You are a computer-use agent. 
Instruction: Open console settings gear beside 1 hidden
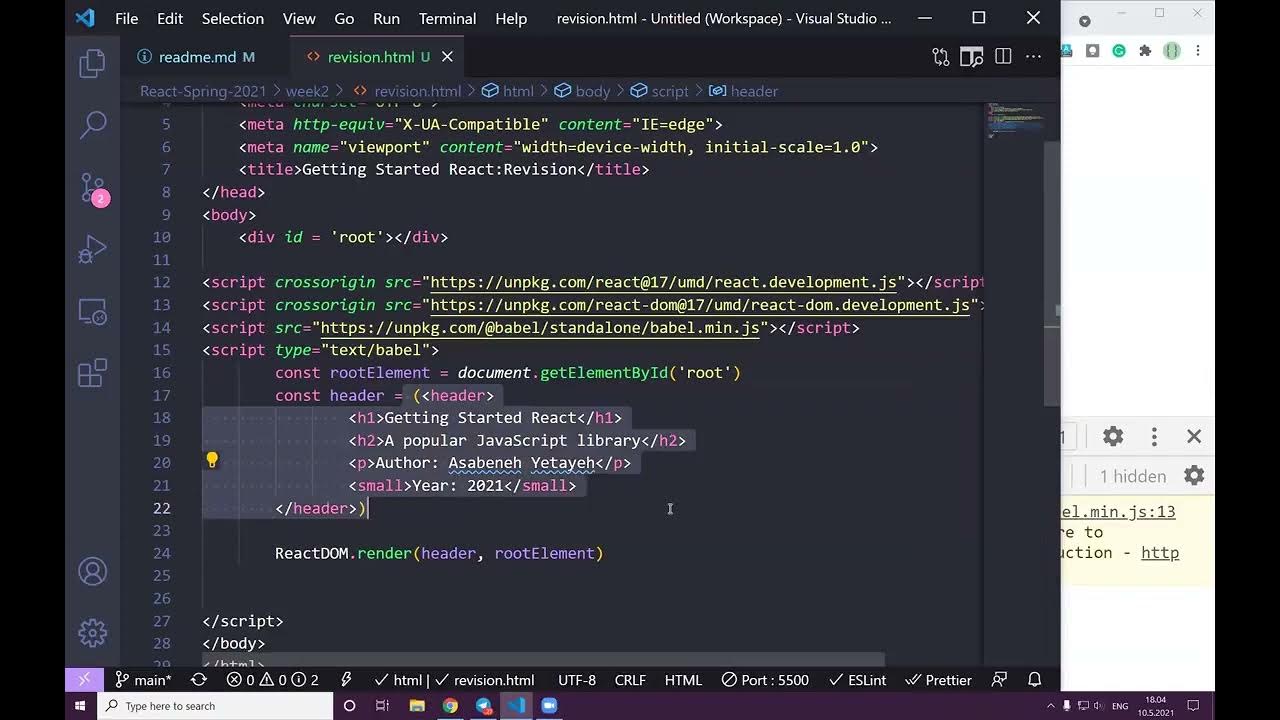(1194, 476)
